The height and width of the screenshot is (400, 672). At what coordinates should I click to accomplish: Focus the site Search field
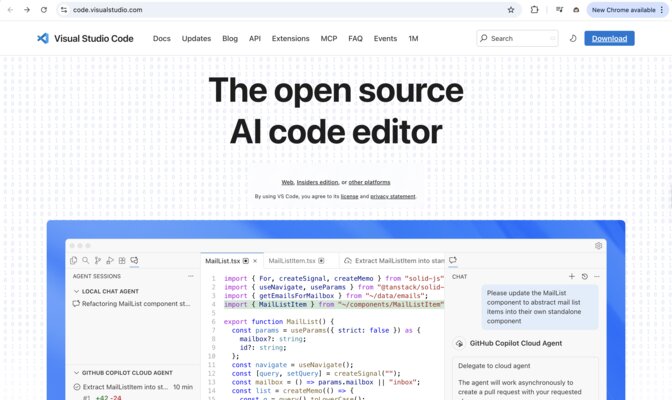[x=517, y=38]
